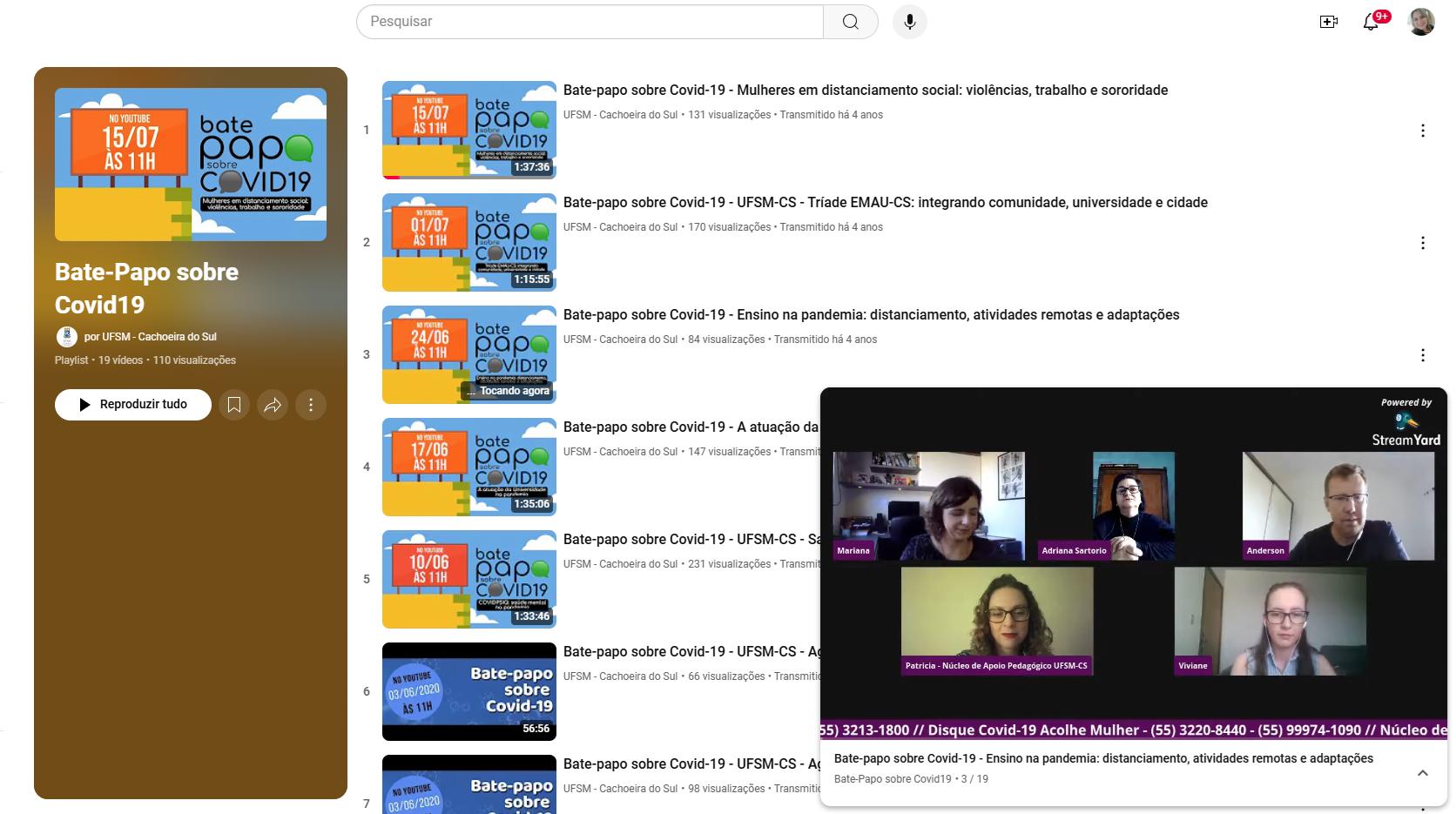The image size is (1456, 814).
Task: Open the UFSM - Cachoeira do Sul channel link
Action: tap(150, 337)
